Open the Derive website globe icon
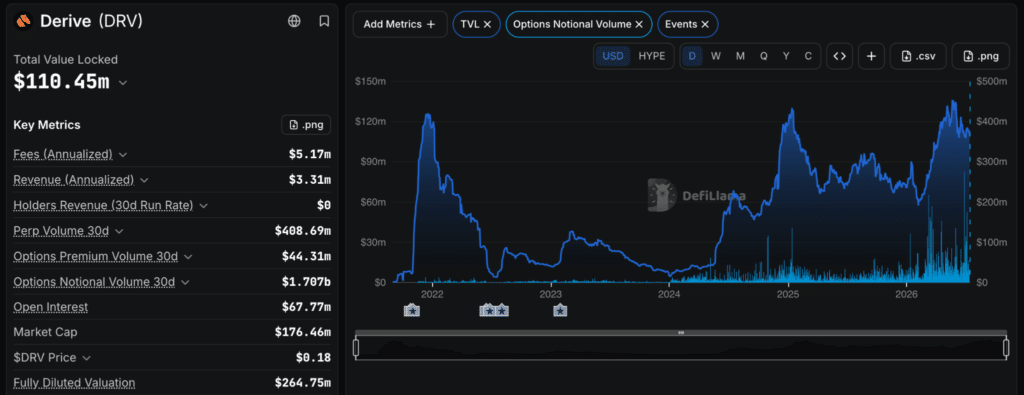Screen dimensions: 1024x395 click(x=294, y=21)
